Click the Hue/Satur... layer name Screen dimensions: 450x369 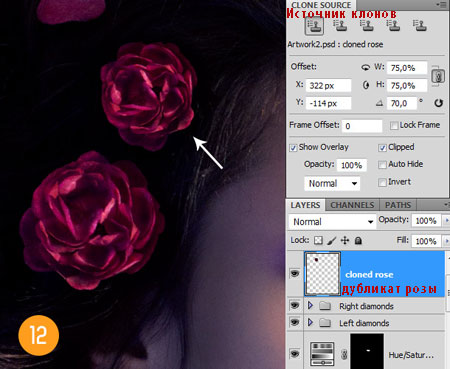(411, 355)
